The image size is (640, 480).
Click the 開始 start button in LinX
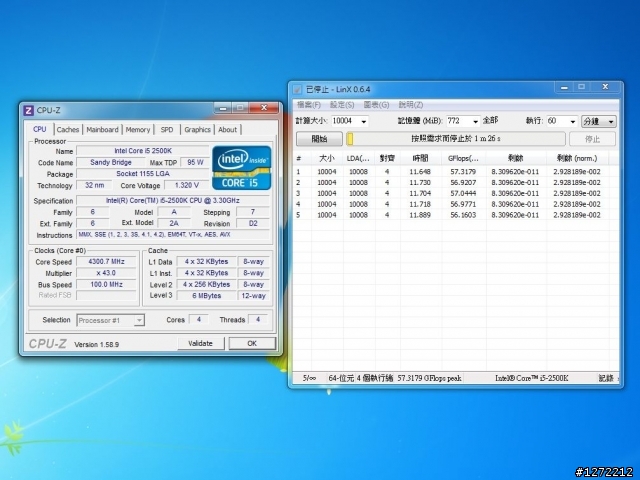point(319,139)
